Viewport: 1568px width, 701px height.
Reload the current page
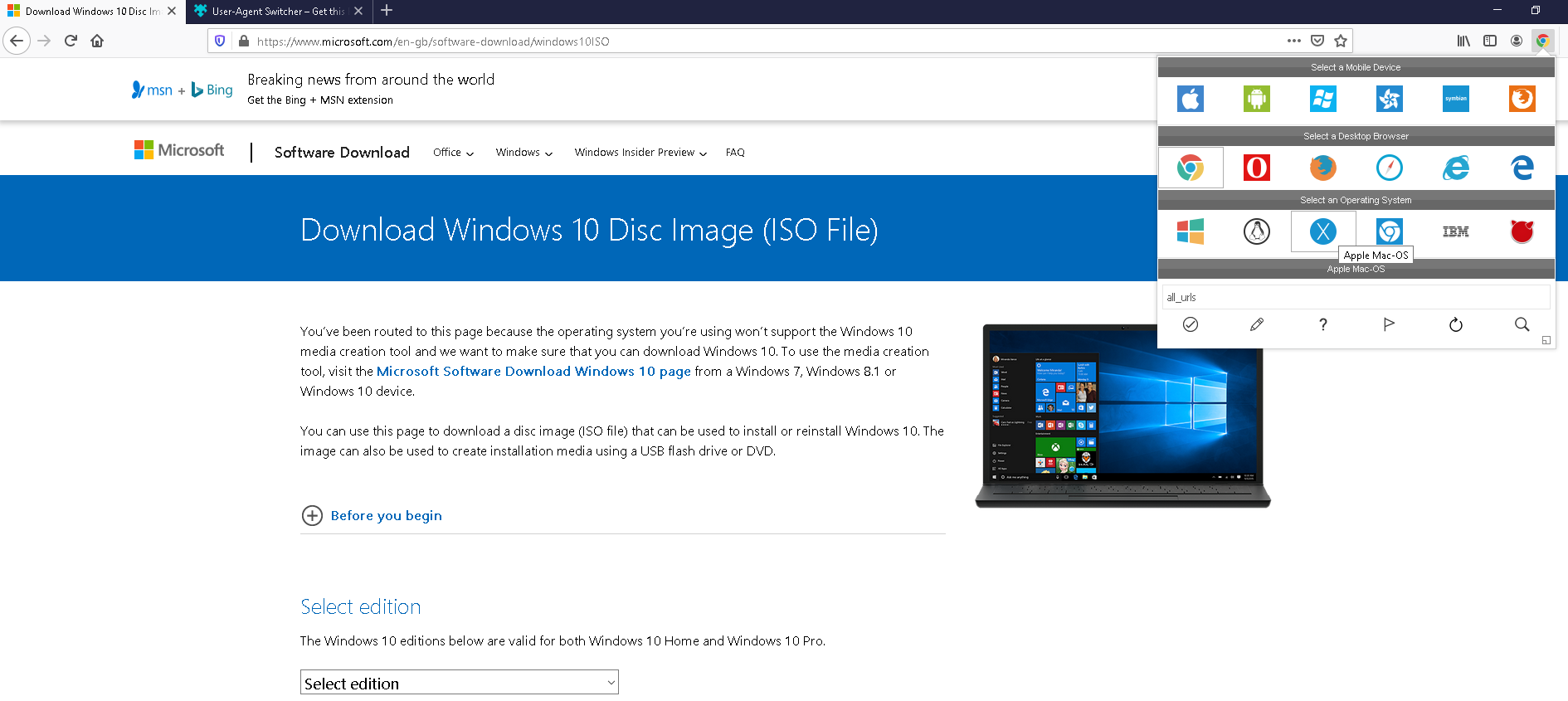pyautogui.click(x=71, y=41)
